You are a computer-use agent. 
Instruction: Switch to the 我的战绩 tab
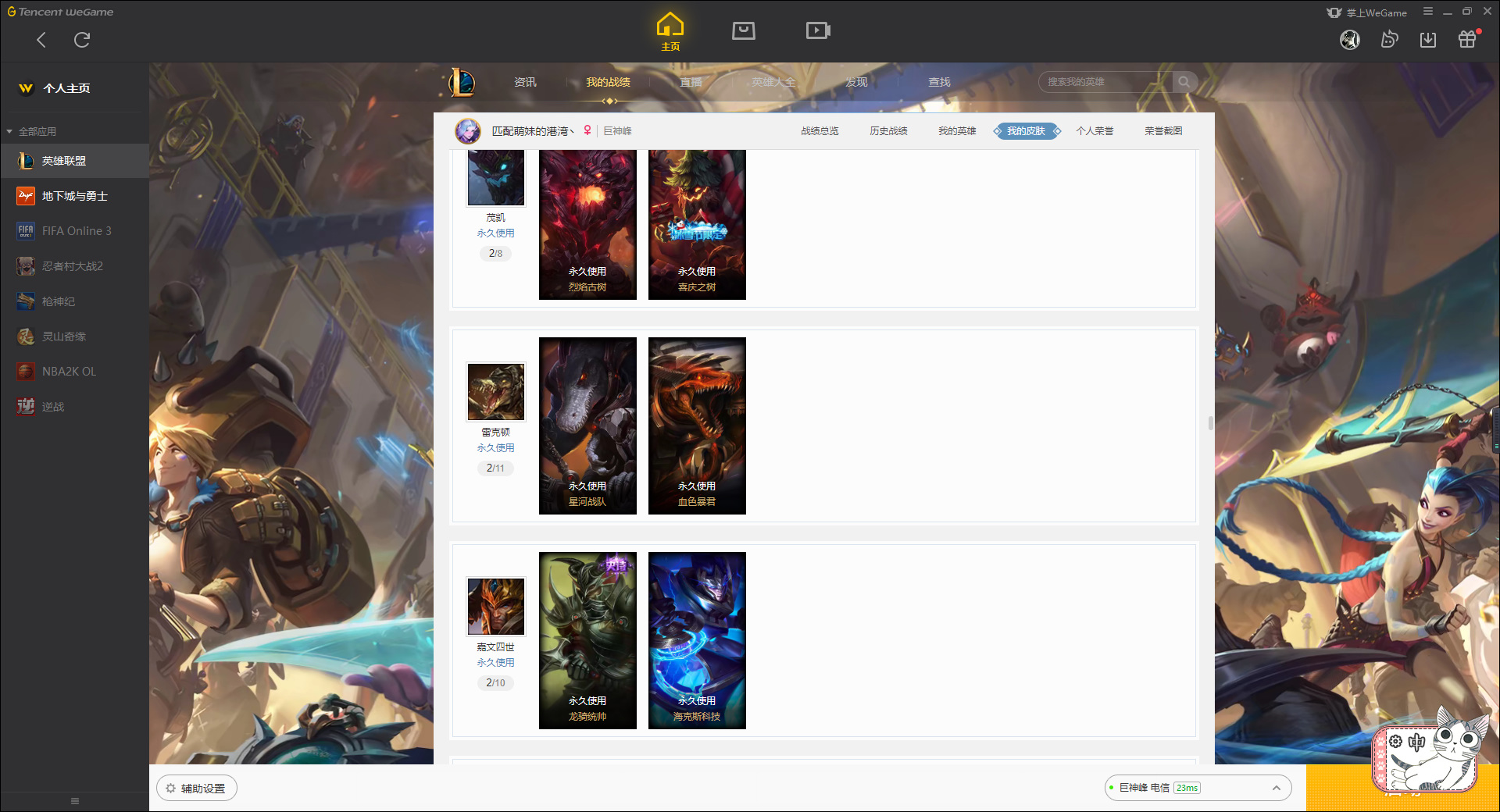coord(608,82)
